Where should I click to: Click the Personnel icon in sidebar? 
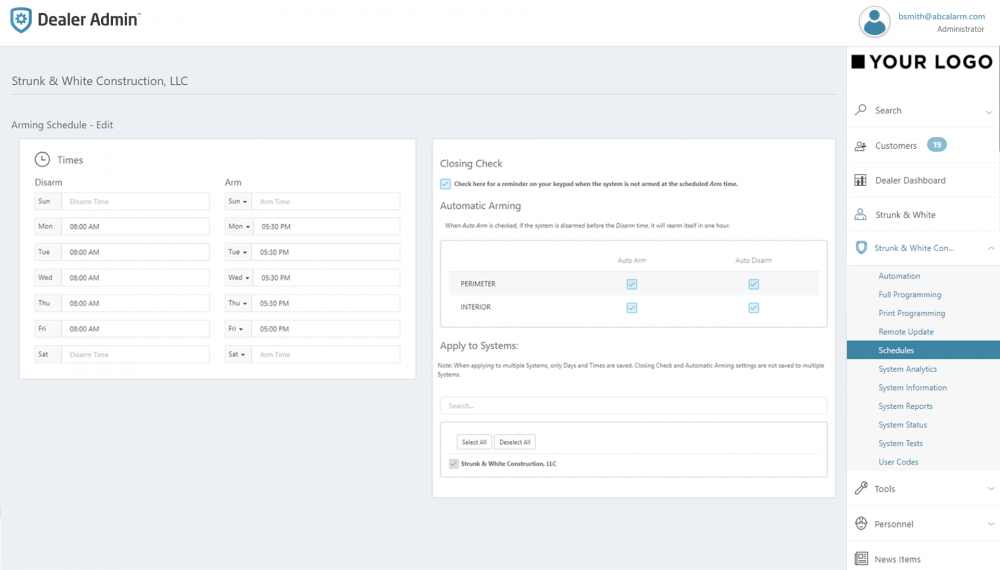(x=861, y=524)
